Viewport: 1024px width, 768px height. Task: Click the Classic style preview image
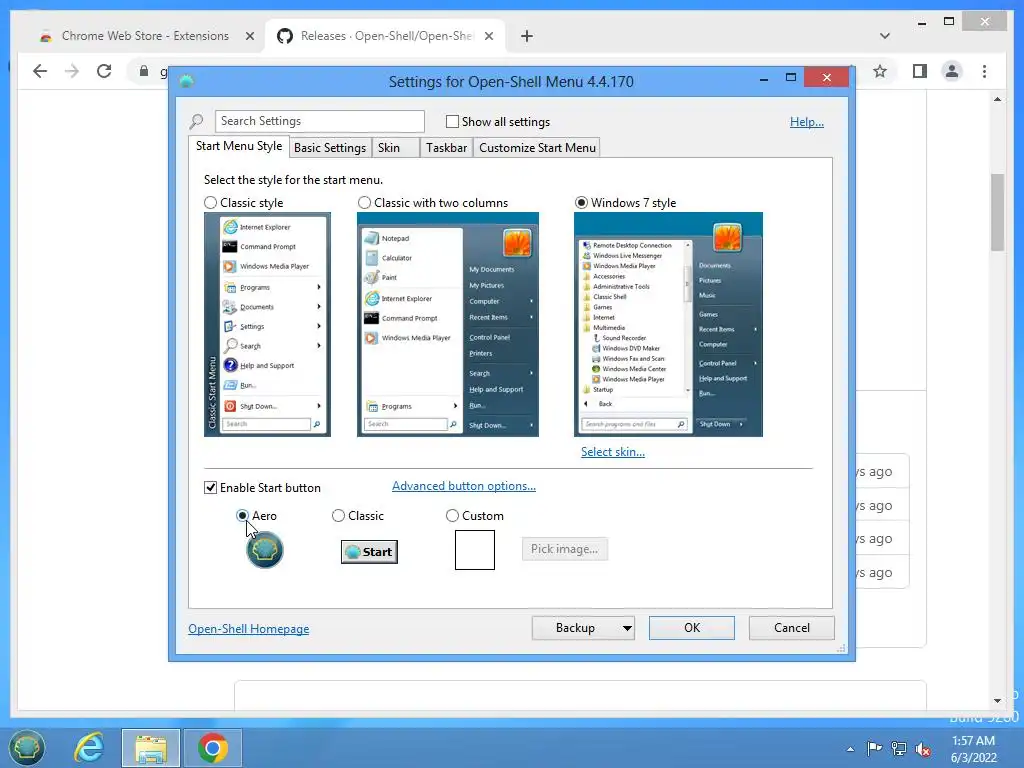click(267, 325)
